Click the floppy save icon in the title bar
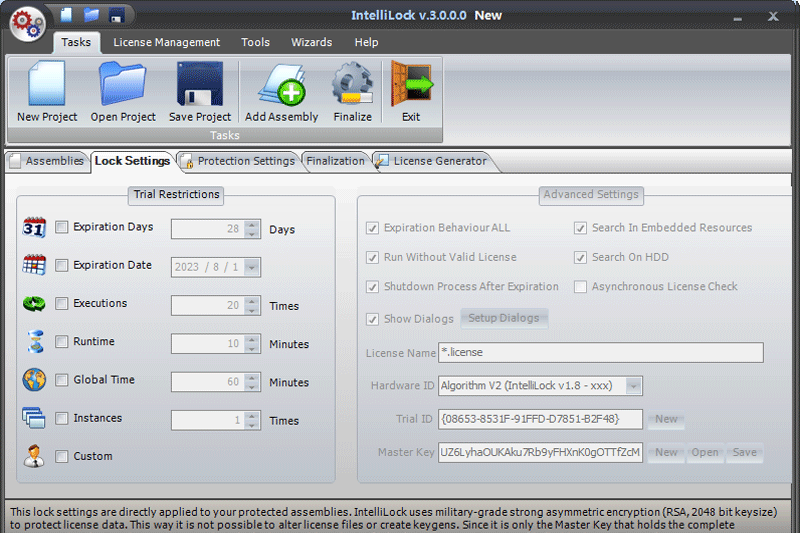 pos(117,15)
